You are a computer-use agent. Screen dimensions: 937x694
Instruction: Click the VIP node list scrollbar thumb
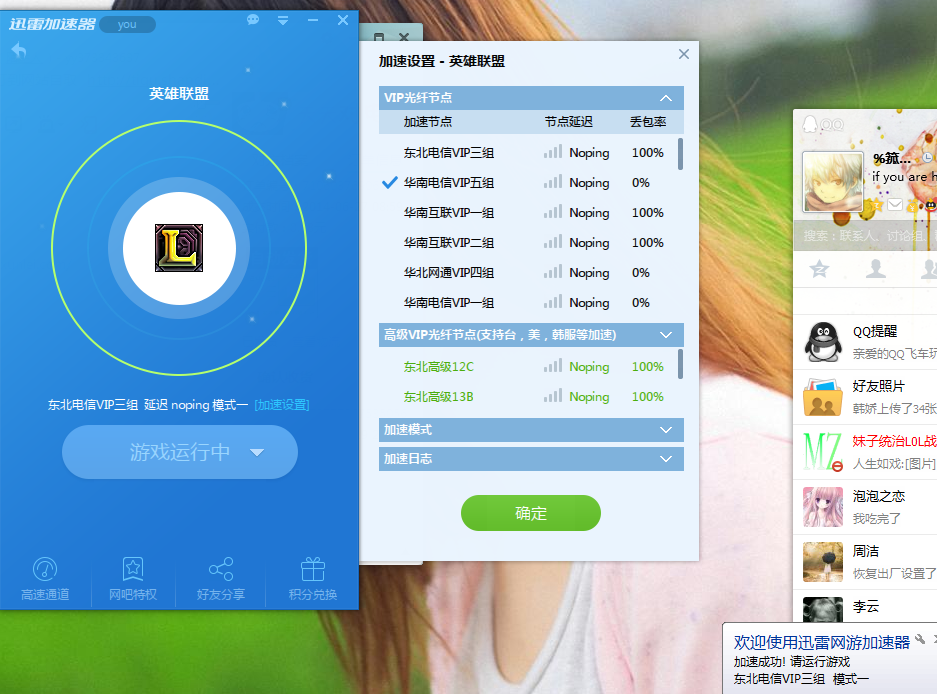(x=681, y=154)
